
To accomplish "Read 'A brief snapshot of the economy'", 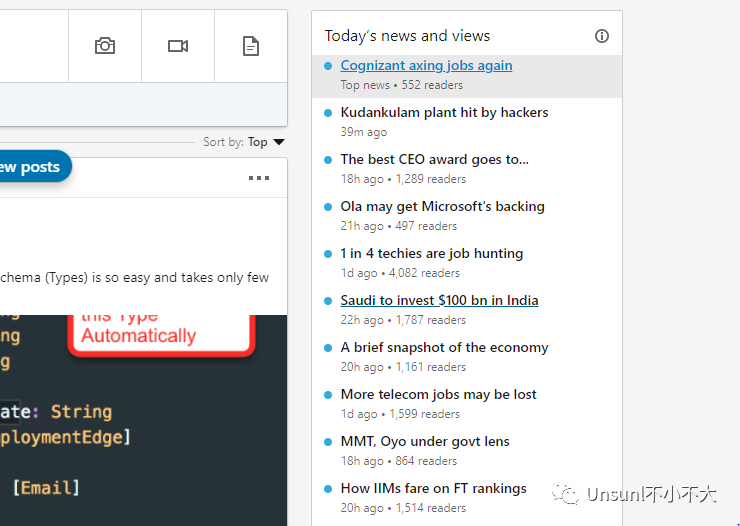I will click(x=444, y=347).
